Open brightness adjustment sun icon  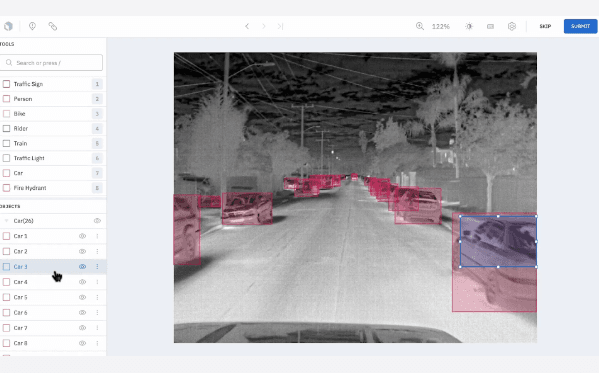469,26
